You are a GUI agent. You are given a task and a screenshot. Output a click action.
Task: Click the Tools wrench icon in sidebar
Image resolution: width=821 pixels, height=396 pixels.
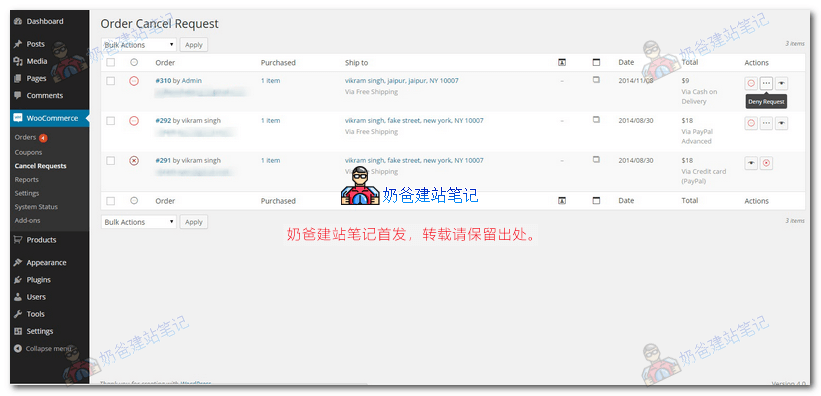tap(18, 314)
